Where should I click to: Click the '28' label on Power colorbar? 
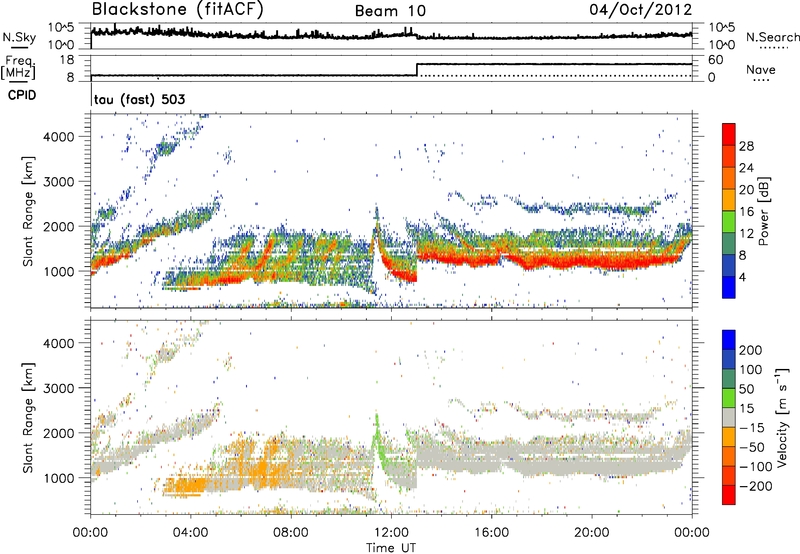[745, 146]
